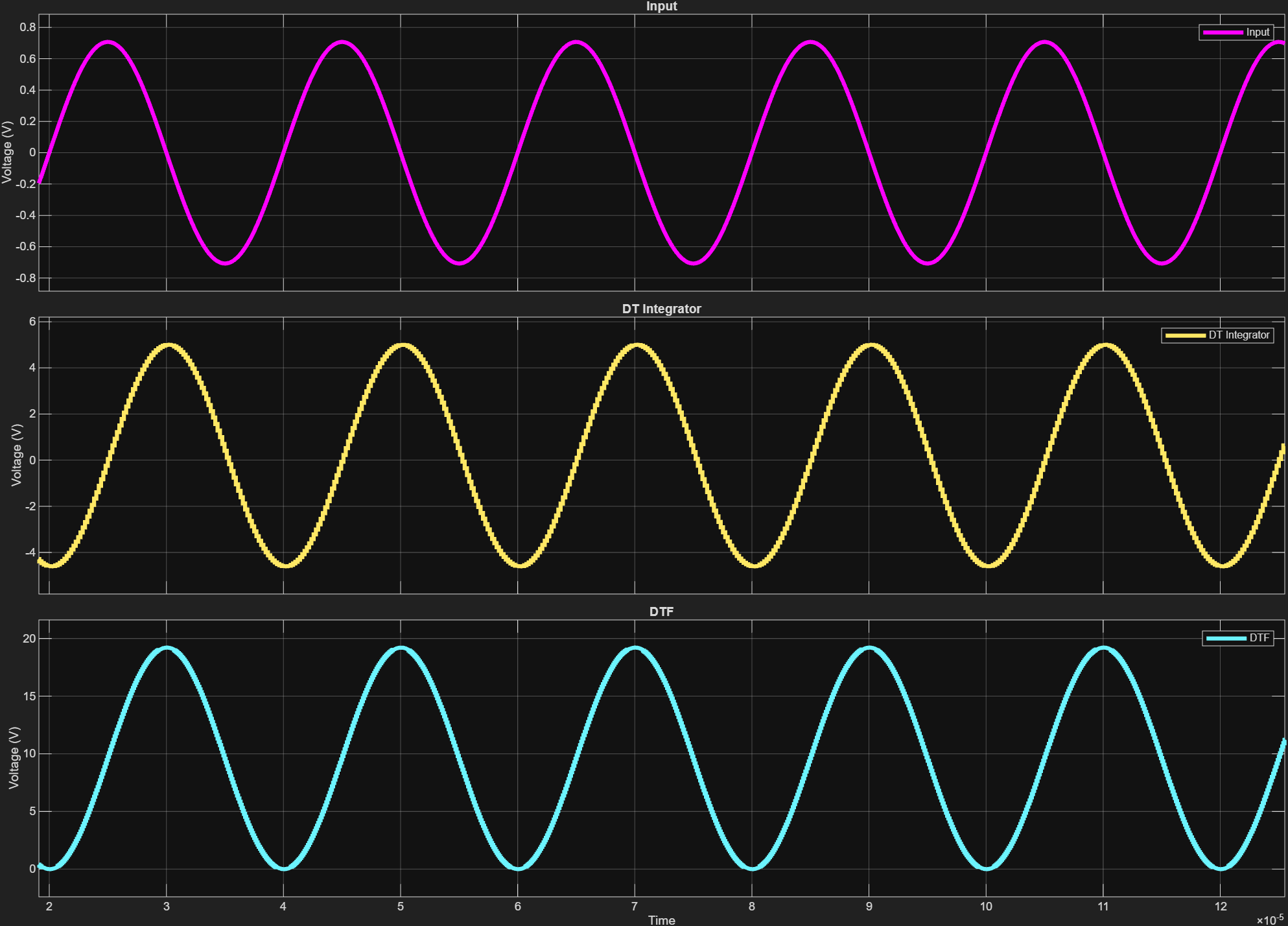Image resolution: width=1288 pixels, height=926 pixels.
Task: Click Voltage (V) label of DT Integrator plot
Action: pyautogui.click(x=17, y=455)
